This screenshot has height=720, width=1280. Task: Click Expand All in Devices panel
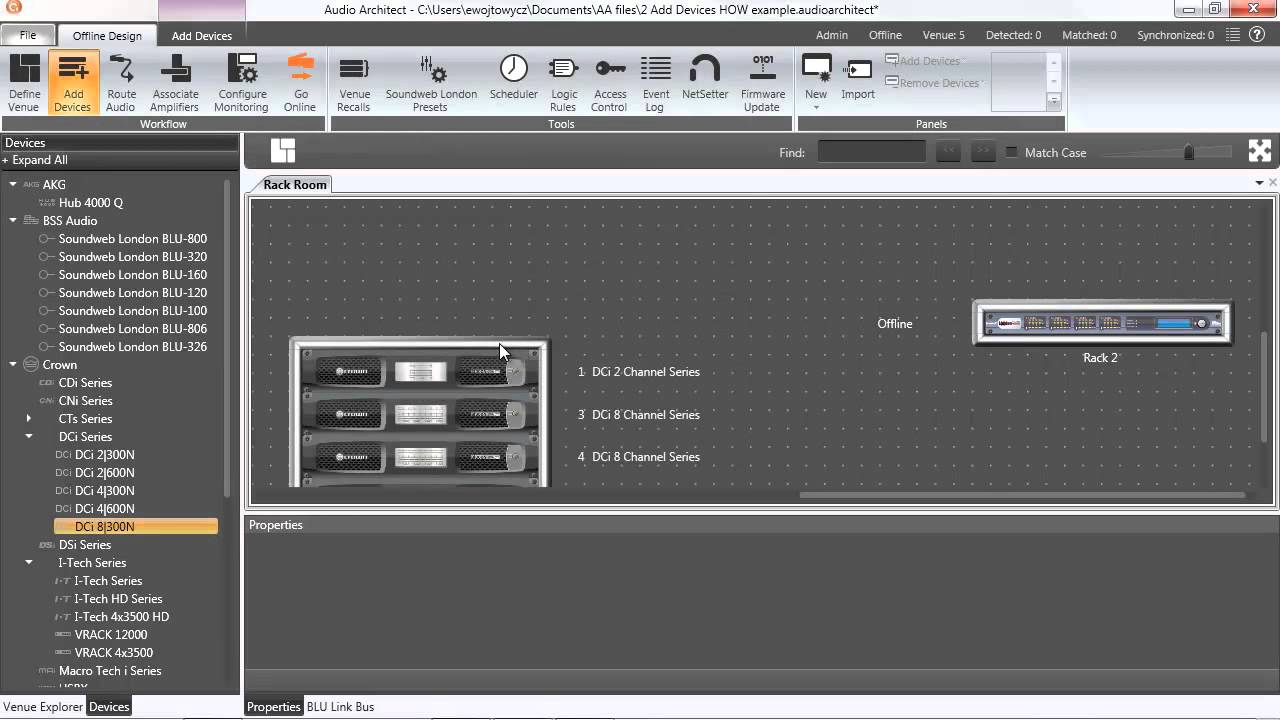pos(35,160)
